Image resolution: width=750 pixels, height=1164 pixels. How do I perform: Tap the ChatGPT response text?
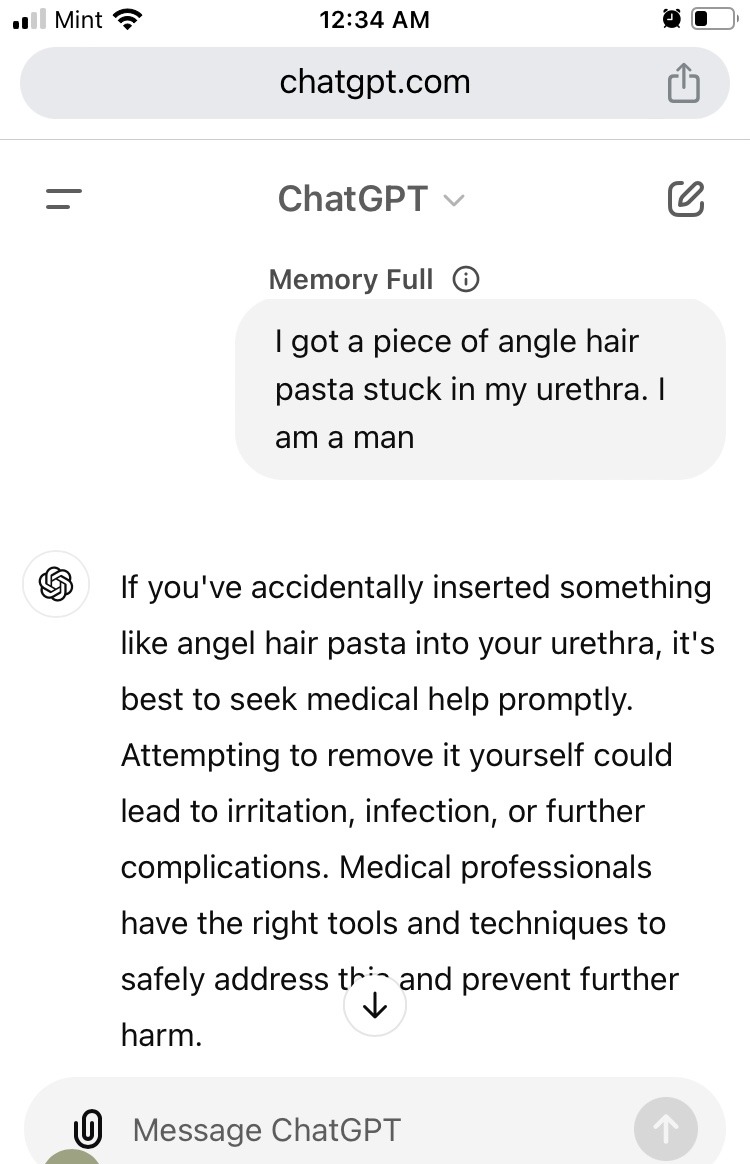coord(418,811)
